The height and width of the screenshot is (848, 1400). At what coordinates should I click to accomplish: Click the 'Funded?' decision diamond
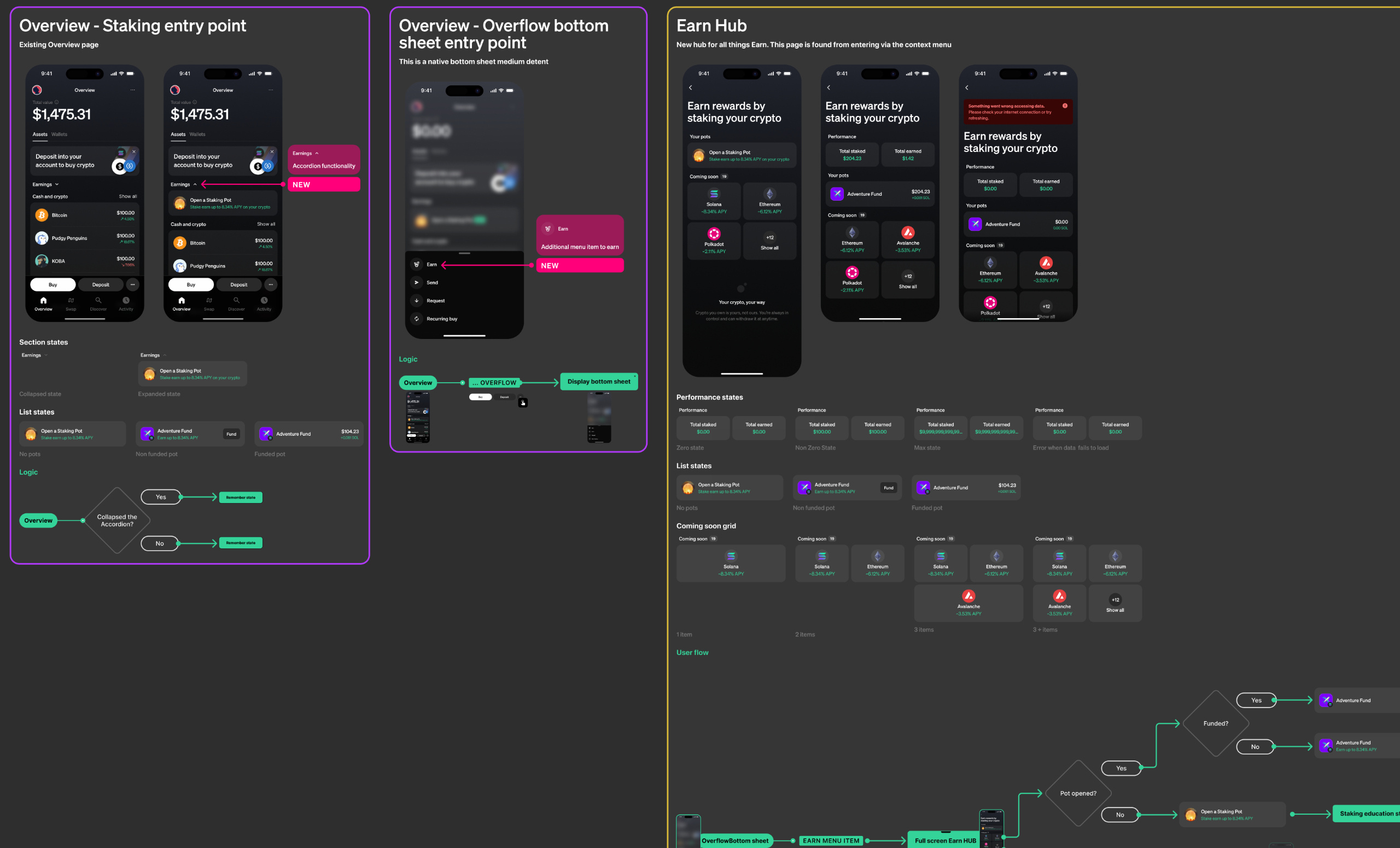pos(1215,723)
